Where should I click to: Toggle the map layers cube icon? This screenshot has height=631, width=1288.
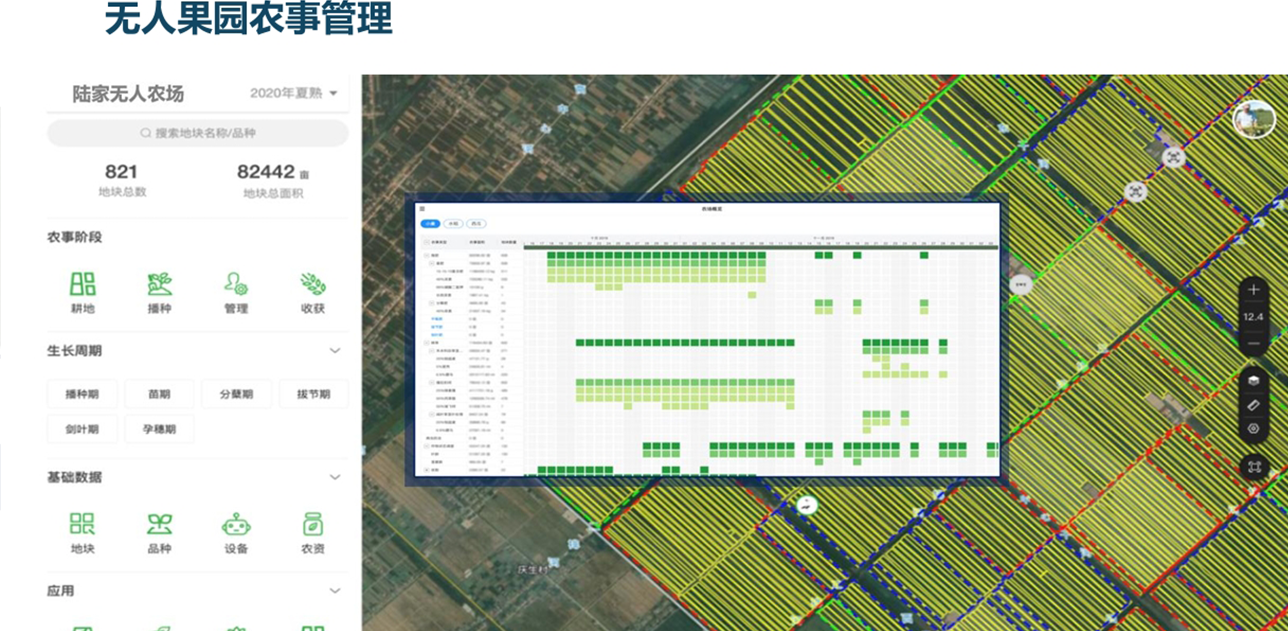click(1254, 381)
